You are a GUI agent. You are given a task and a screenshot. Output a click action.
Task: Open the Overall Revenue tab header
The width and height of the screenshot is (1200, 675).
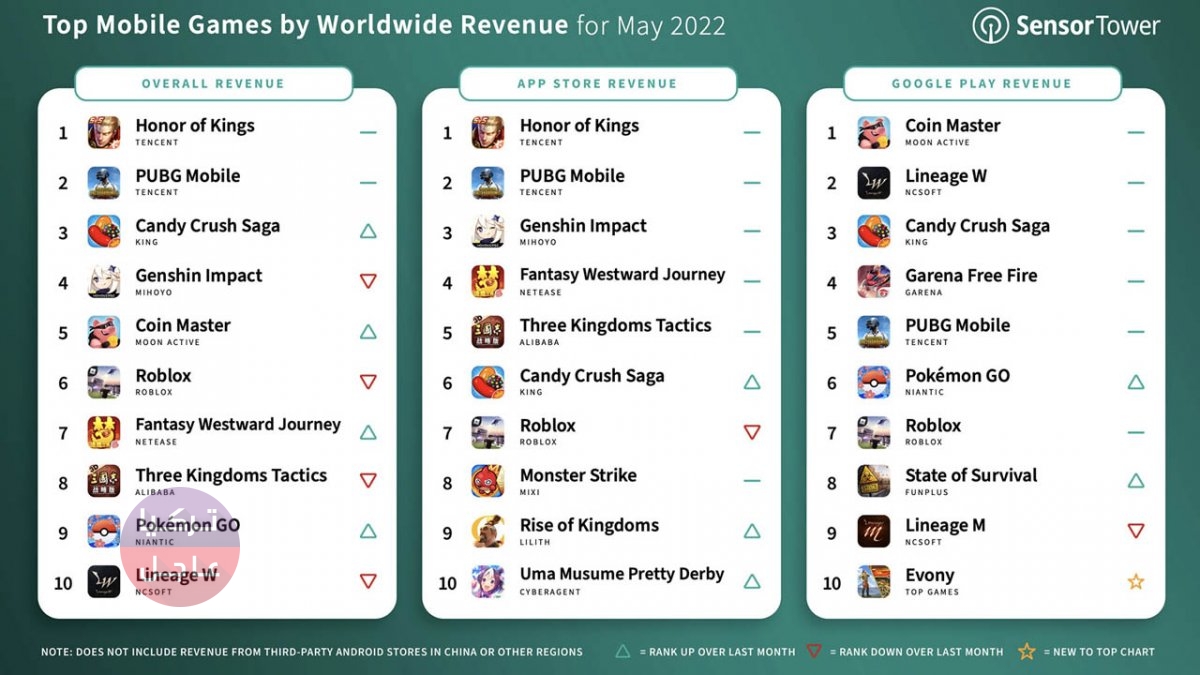tap(213, 84)
